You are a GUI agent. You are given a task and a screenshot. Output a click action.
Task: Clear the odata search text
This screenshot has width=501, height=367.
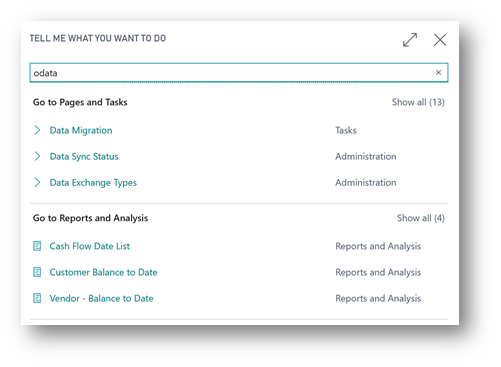438,72
